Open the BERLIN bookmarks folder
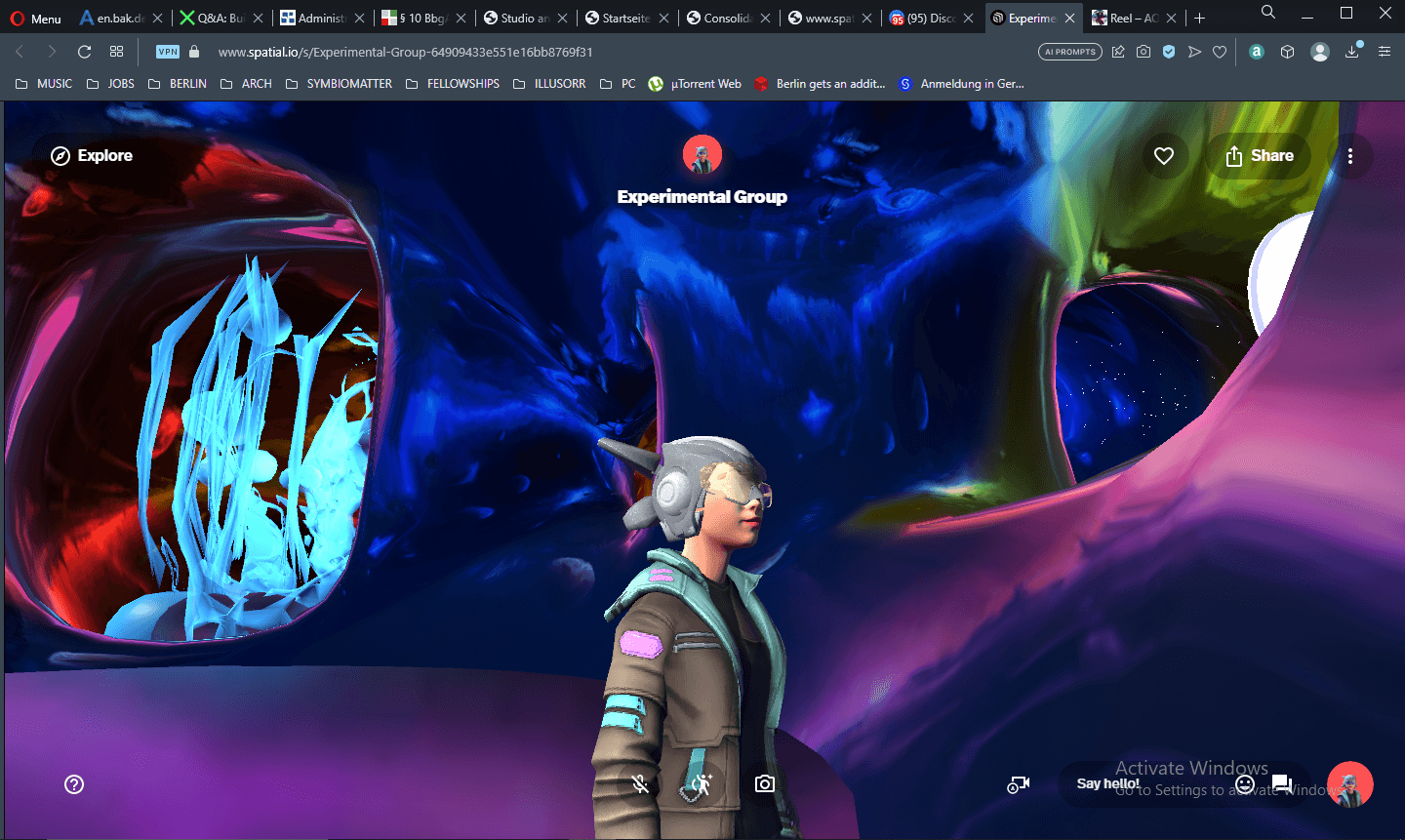Screen dimensions: 1405x840 coord(178,84)
